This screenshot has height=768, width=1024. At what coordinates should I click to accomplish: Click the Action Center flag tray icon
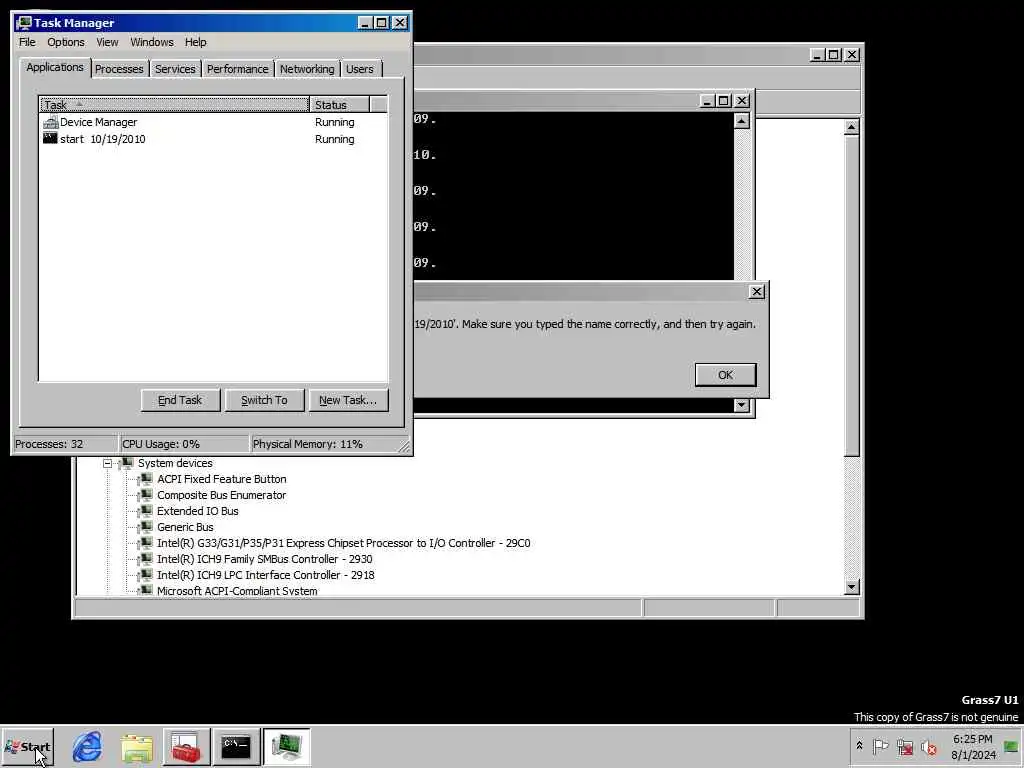coord(880,746)
